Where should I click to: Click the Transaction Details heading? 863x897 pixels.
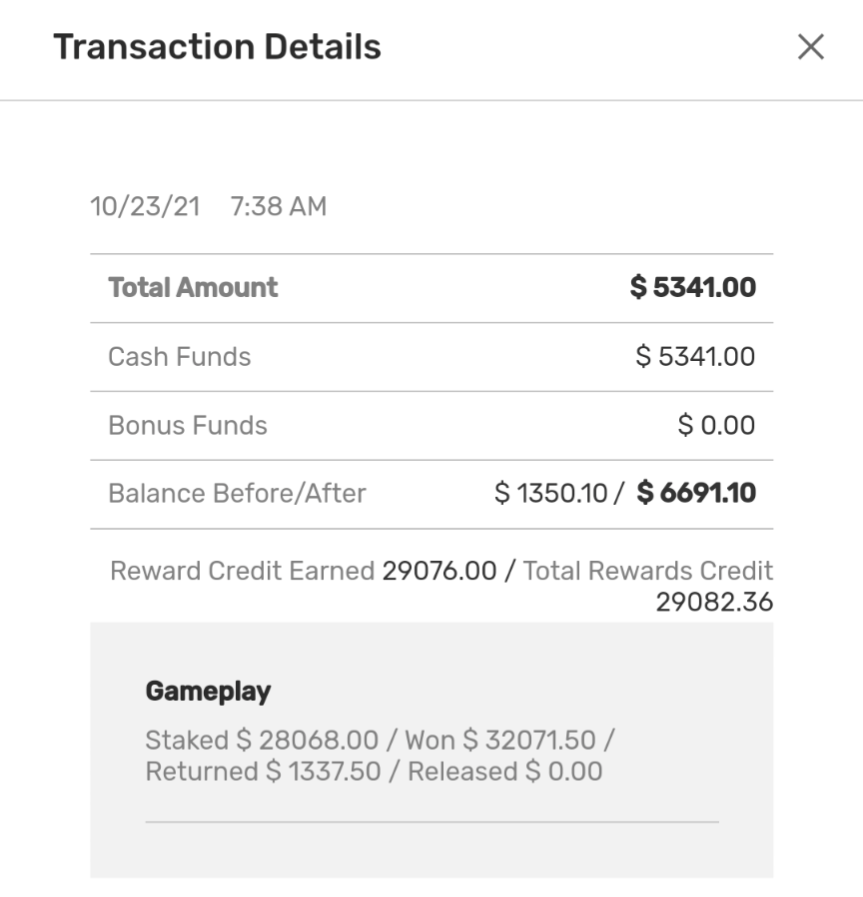point(217,47)
